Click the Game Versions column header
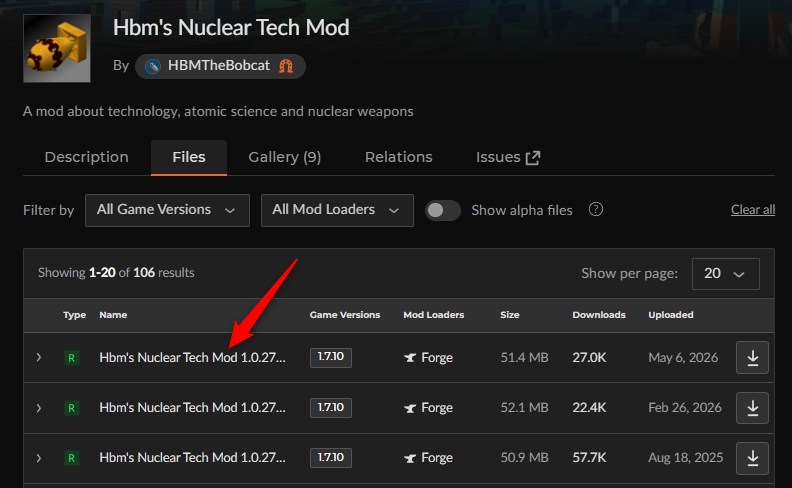 click(345, 315)
